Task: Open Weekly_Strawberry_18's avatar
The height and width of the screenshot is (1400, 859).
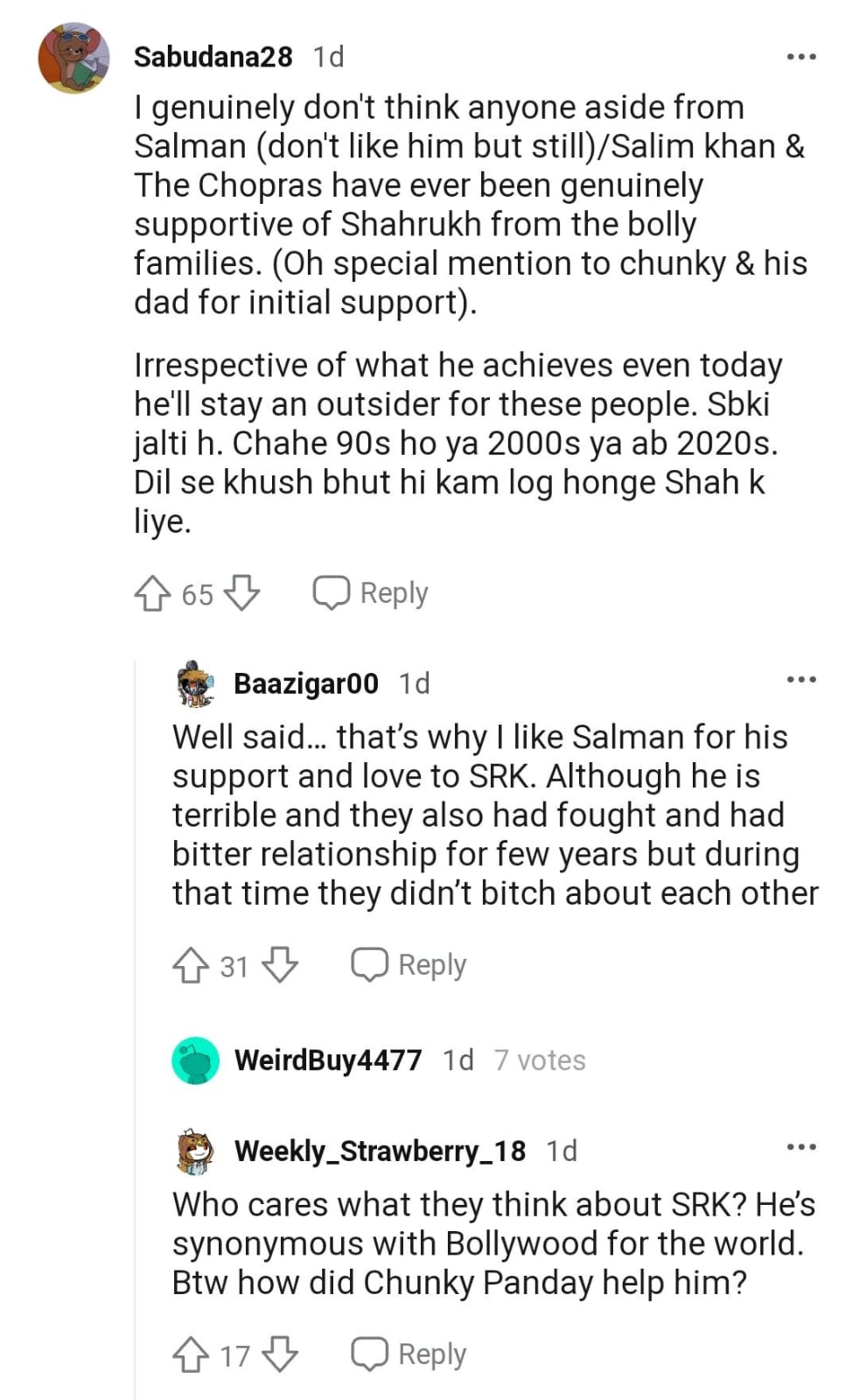Action: pos(196,1151)
